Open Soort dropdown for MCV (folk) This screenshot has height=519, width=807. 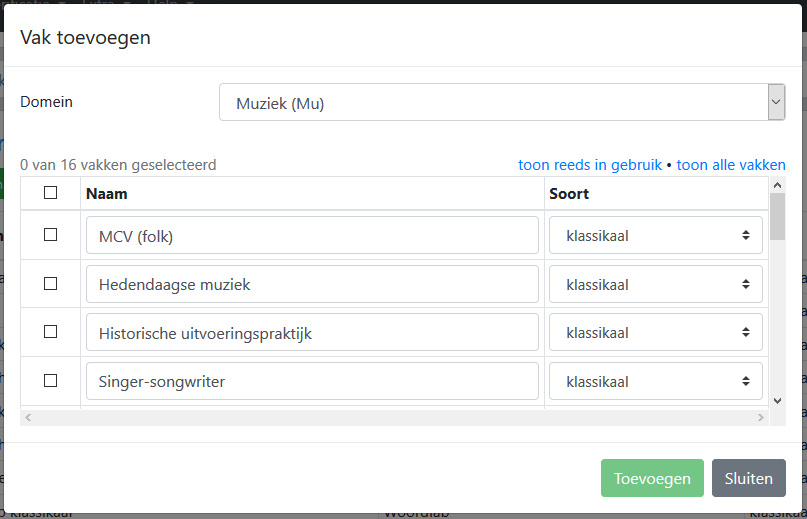(x=656, y=235)
